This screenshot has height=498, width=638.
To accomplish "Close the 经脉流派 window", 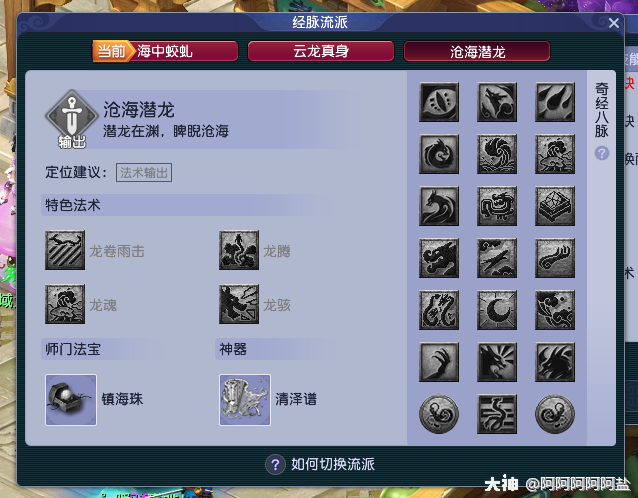I will [x=614, y=23].
